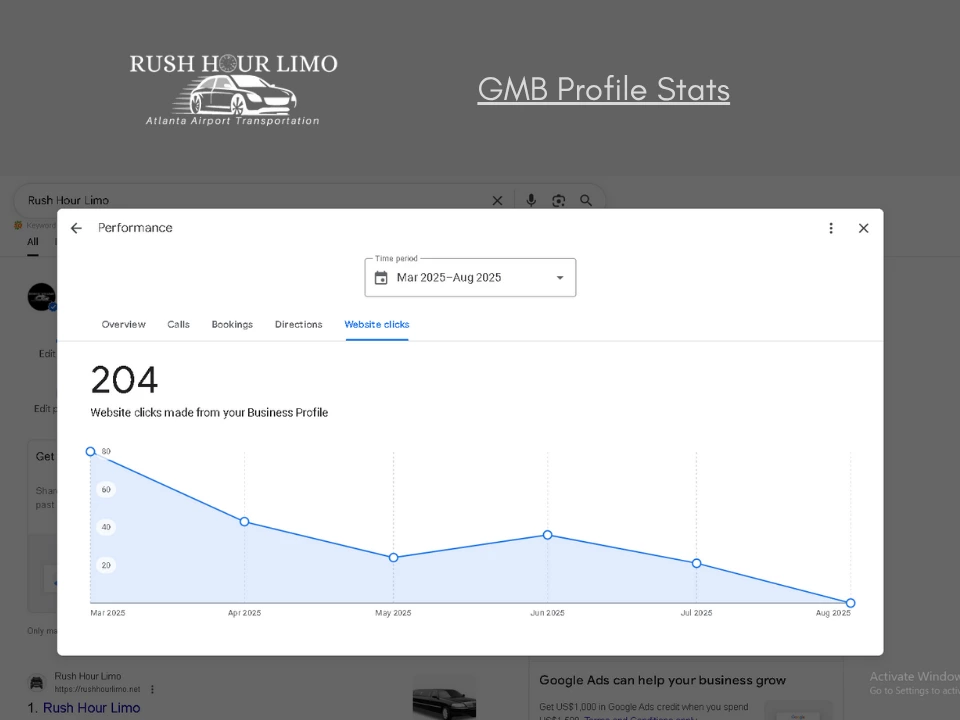Click the 204 website clicks total
The width and height of the screenshot is (960, 720).
click(x=124, y=380)
